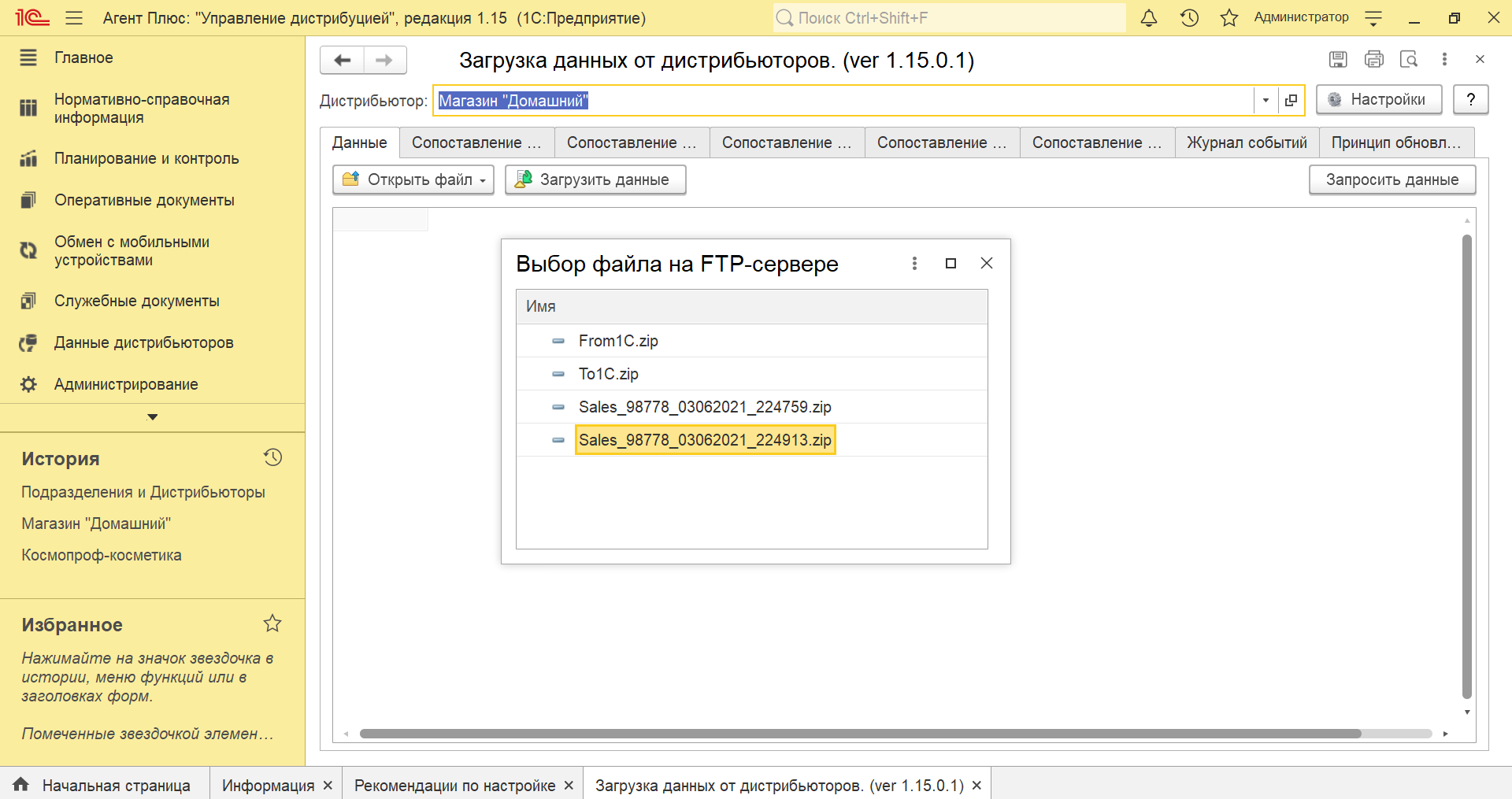
Task: Click the save diskette icon in form header
Action: [1338, 59]
